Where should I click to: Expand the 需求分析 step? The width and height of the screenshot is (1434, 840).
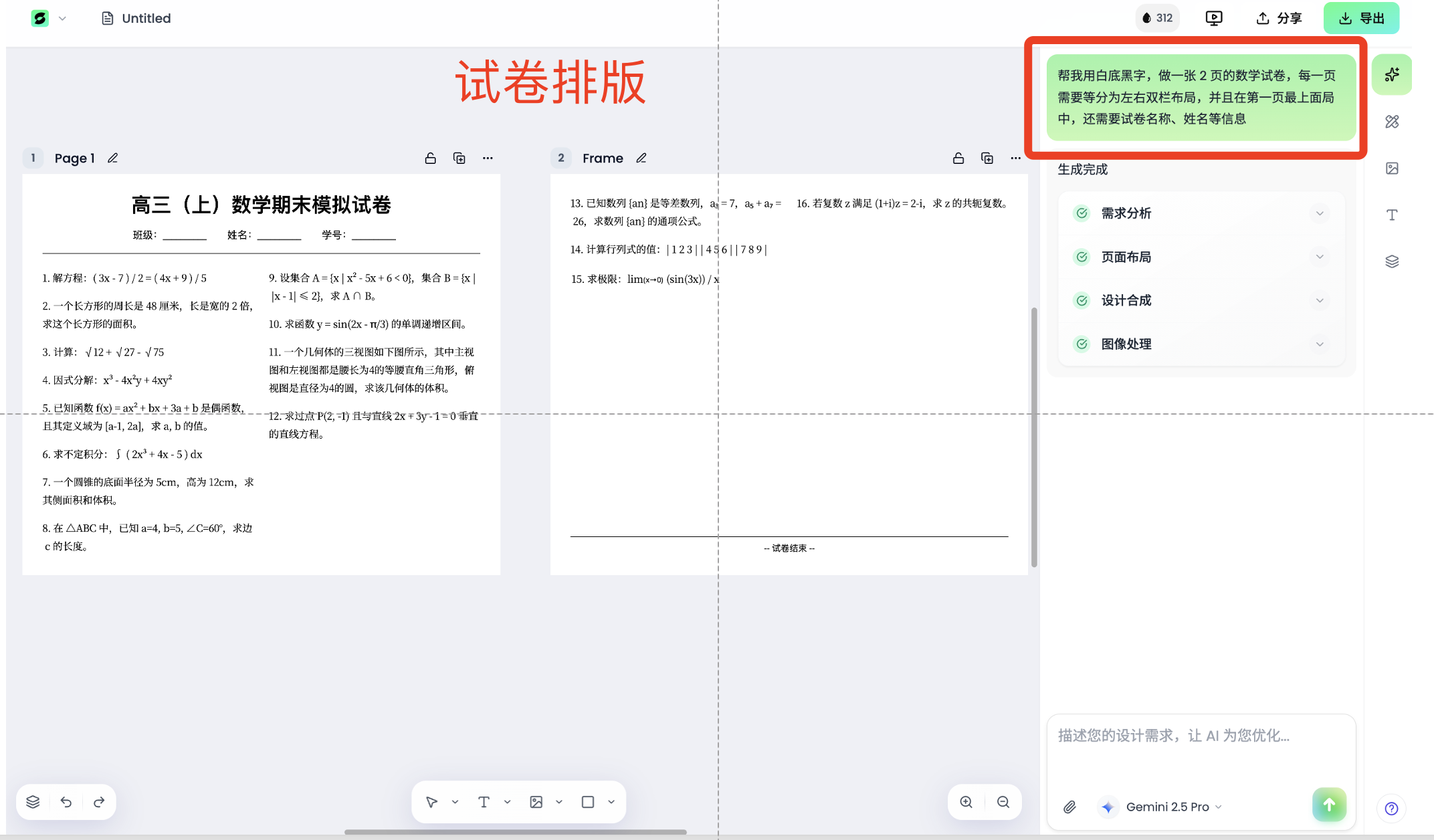[1319, 213]
